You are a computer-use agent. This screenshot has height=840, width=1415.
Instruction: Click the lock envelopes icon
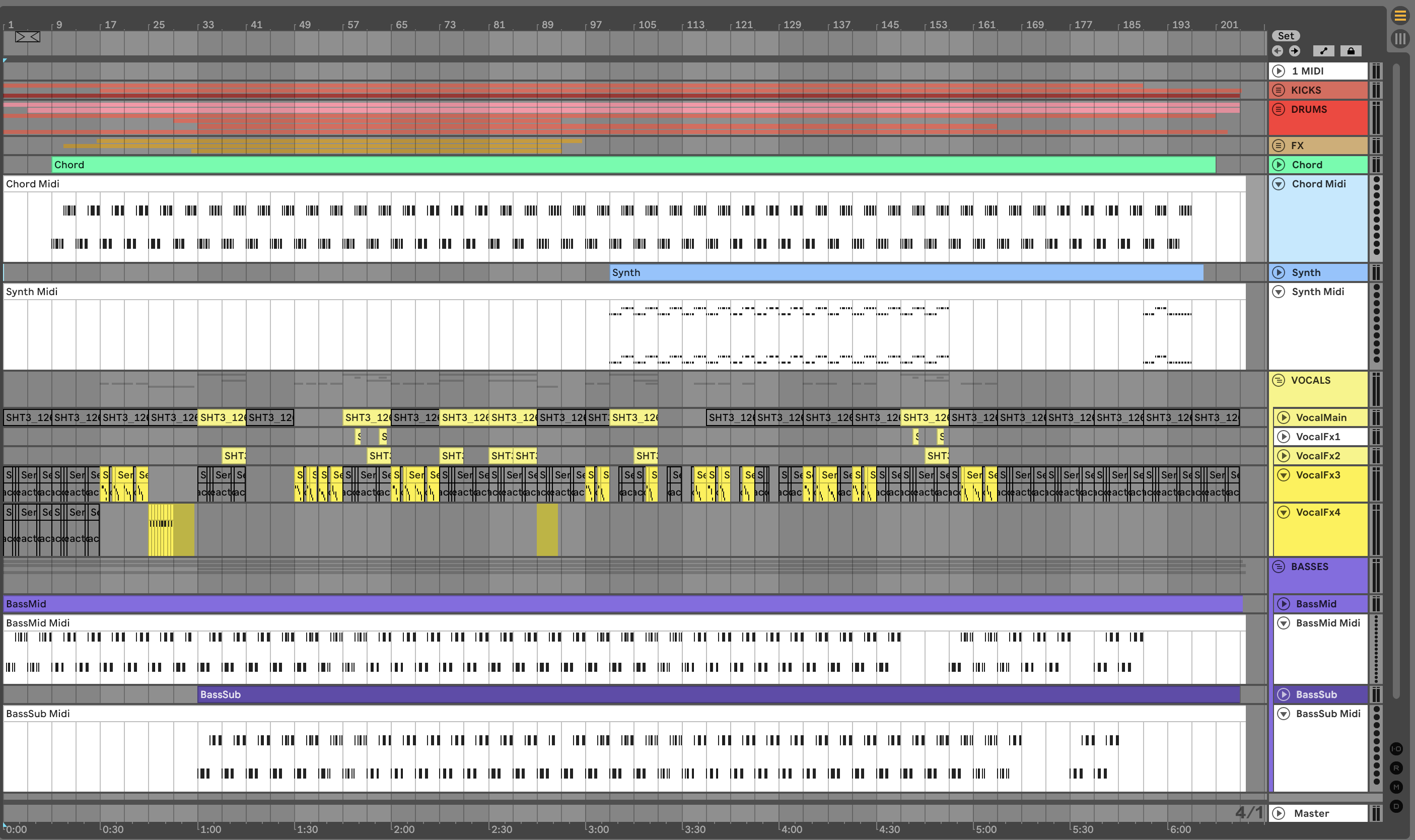coord(1351,51)
